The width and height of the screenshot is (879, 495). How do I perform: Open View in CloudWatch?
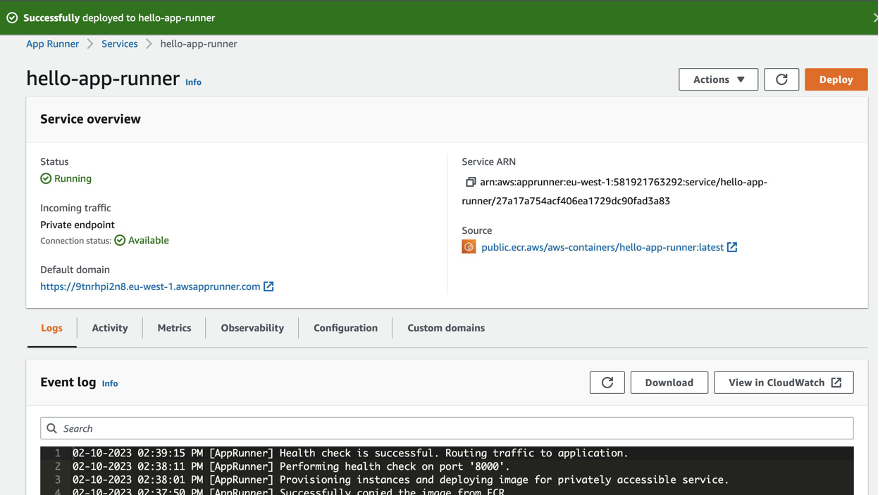coord(784,382)
